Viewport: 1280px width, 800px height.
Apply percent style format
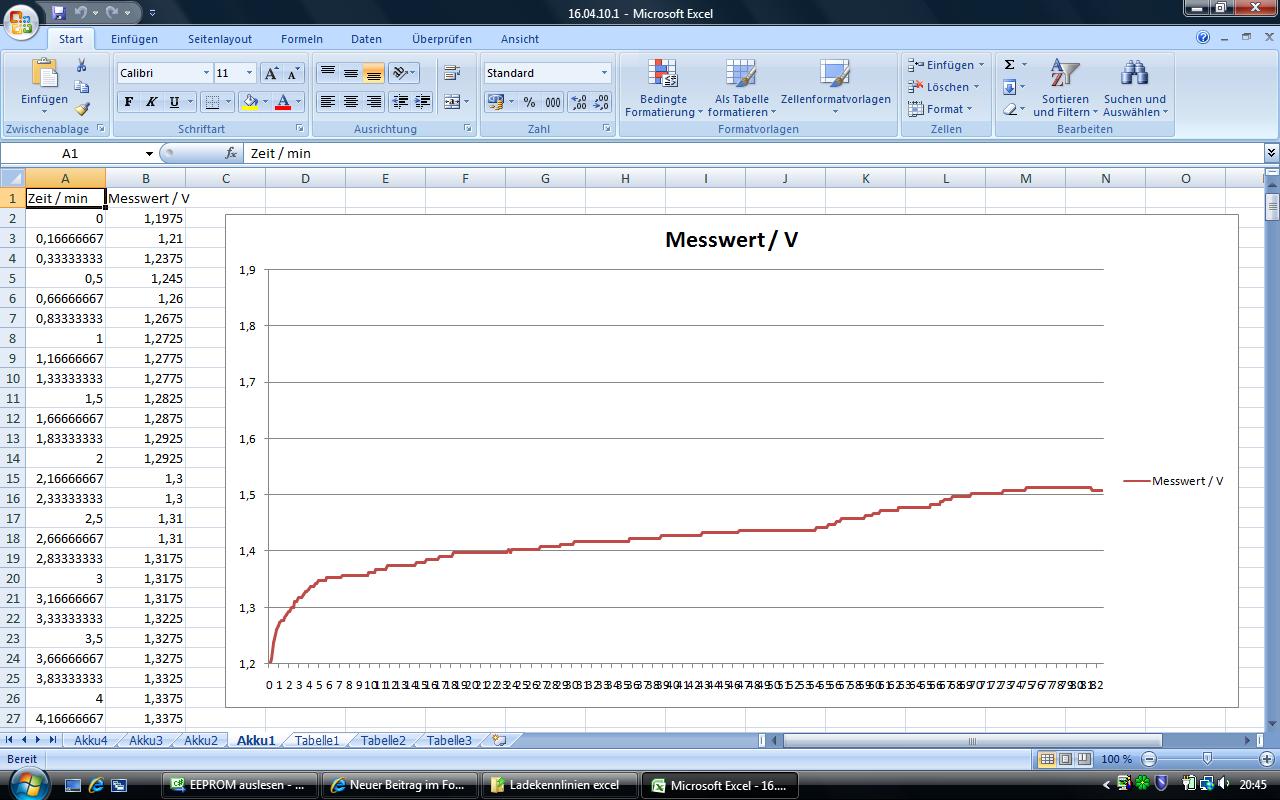[x=529, y=102]
